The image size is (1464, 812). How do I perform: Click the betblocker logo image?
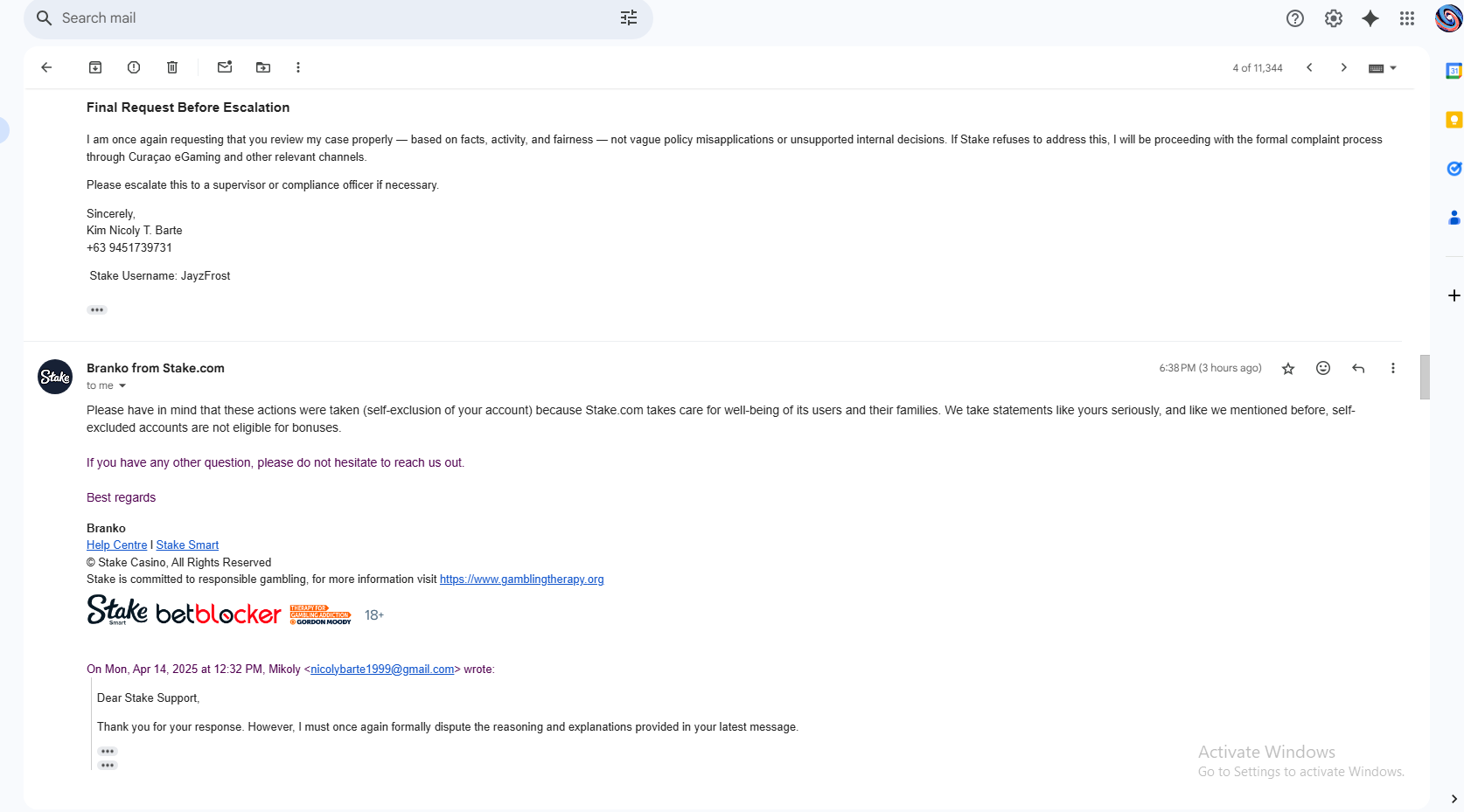(x=219, y=614)
